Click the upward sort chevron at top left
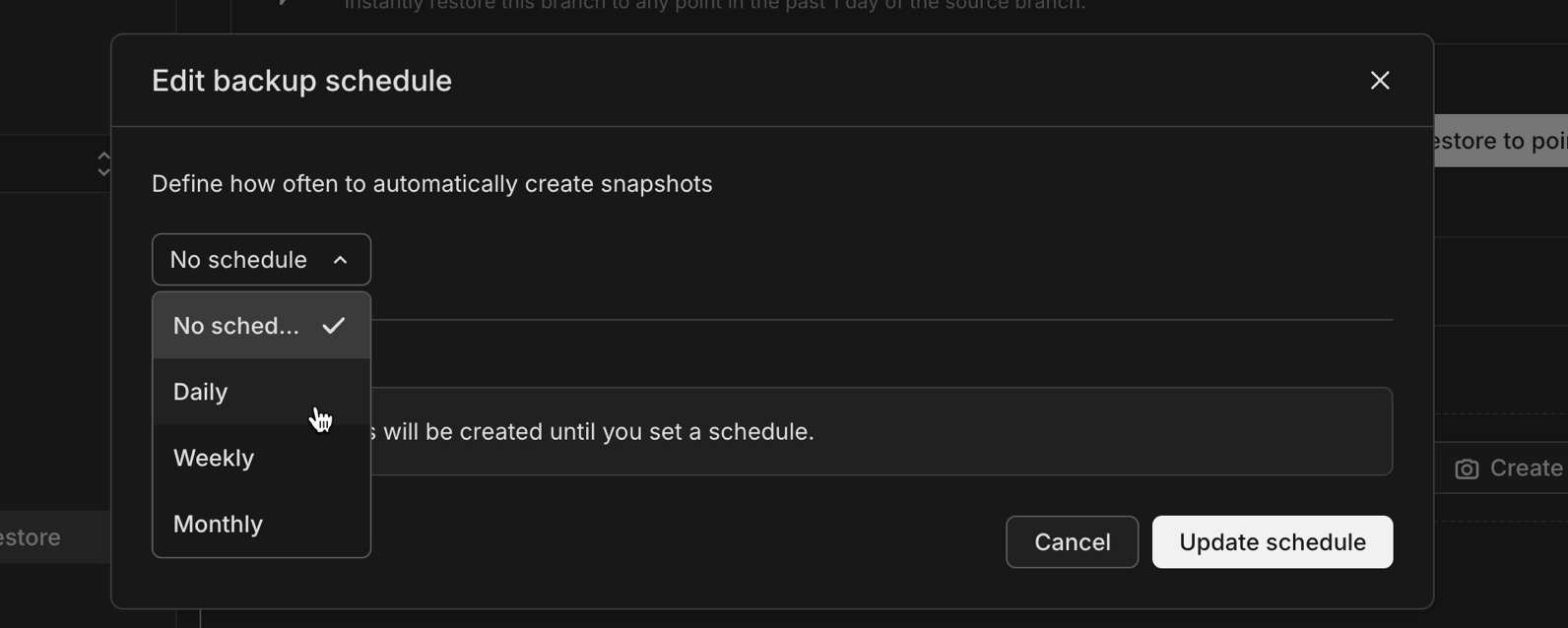 103,157
